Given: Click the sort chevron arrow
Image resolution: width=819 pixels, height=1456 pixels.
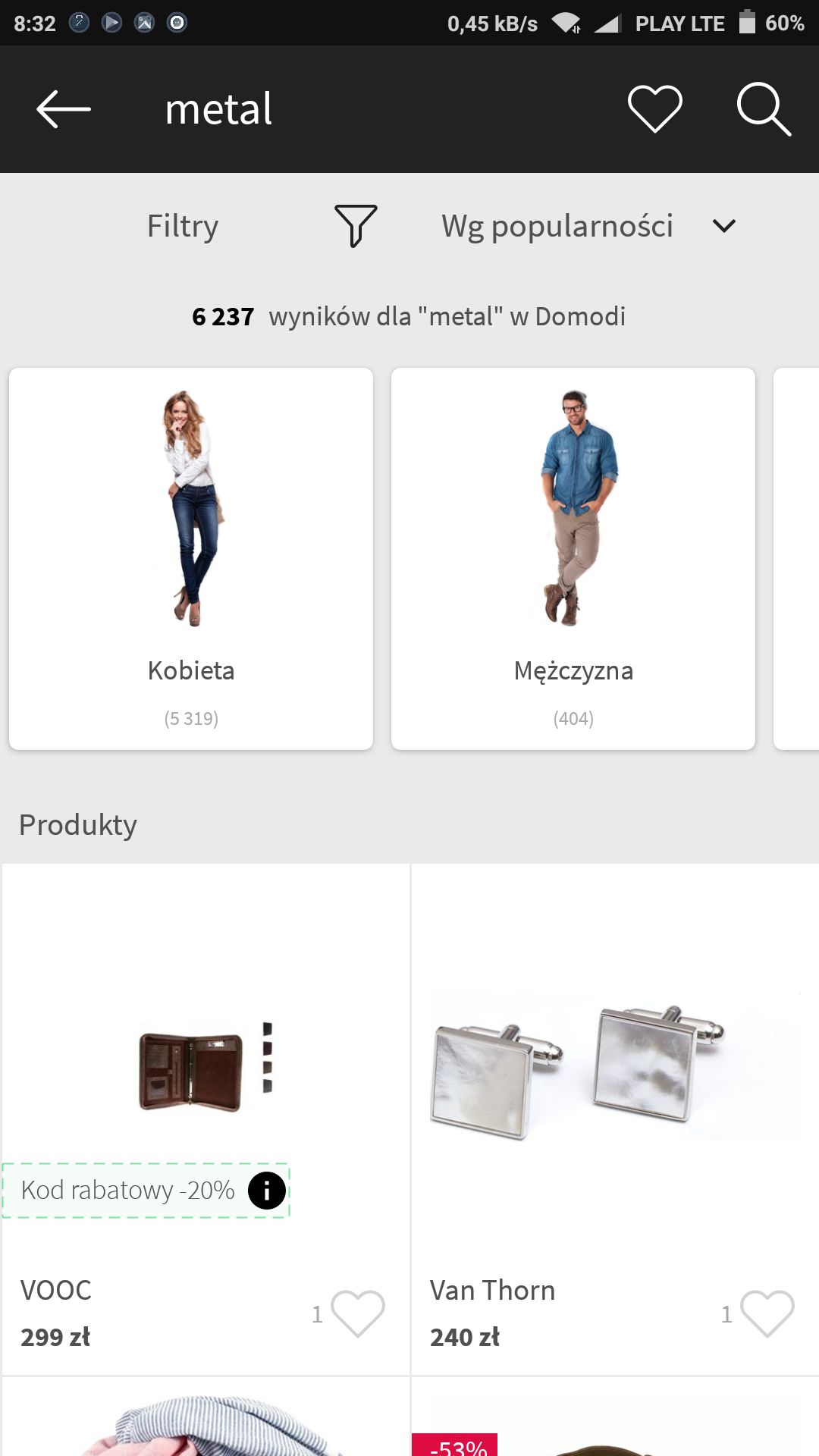Looking at the screenshot, I should pyautogui.click(x=724, y=226).
